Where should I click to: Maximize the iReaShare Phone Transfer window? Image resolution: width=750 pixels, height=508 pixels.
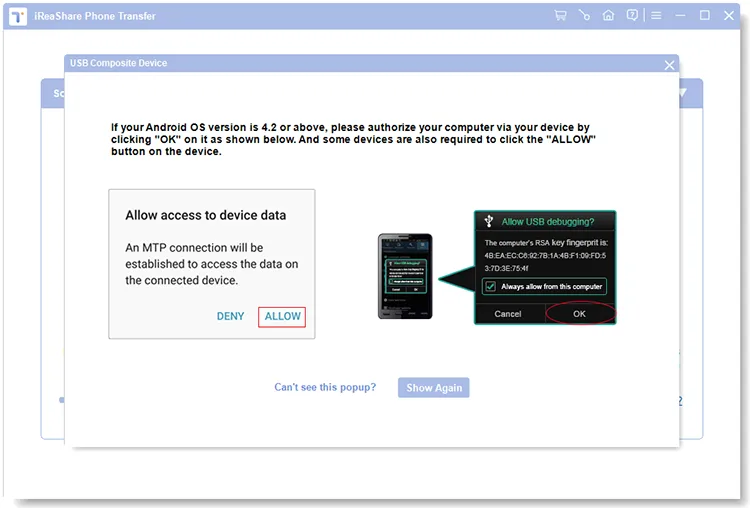point(705,15)
